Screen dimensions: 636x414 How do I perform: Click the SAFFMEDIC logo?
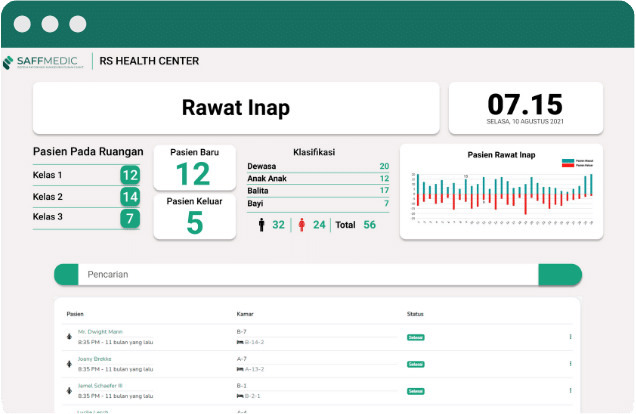coord(45,61)
